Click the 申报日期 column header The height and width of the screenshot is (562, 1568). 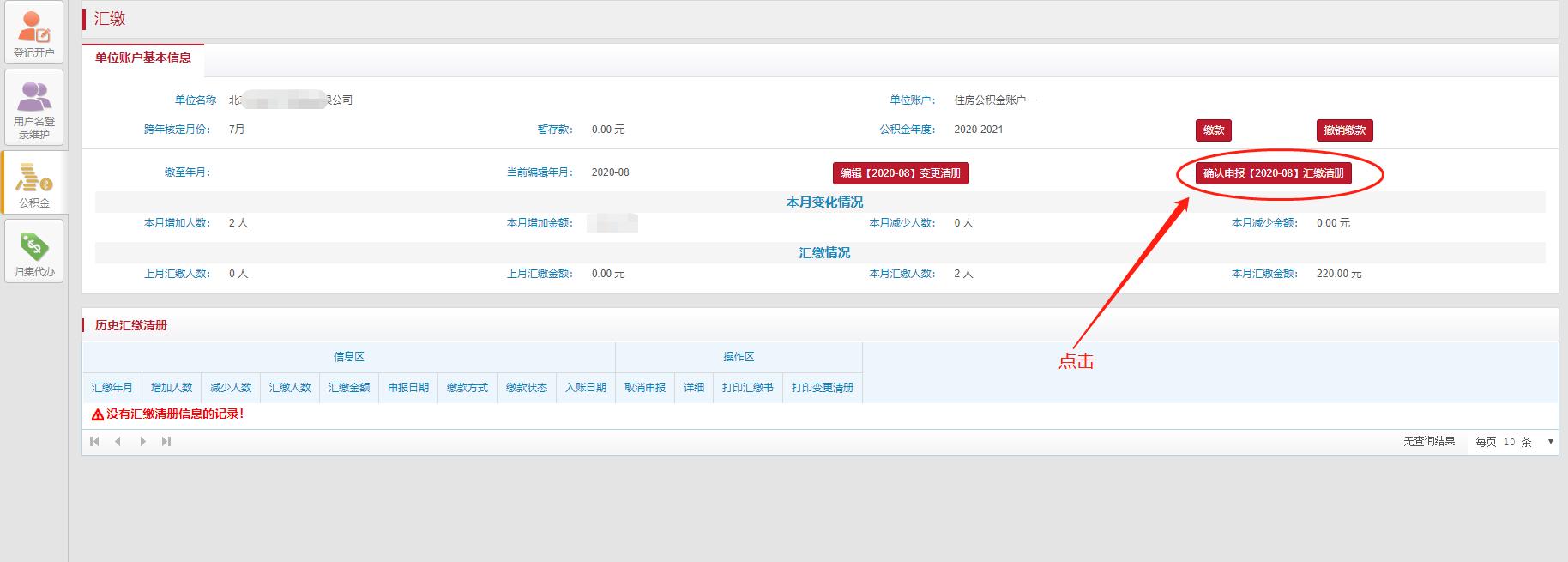tap(408, 388)
